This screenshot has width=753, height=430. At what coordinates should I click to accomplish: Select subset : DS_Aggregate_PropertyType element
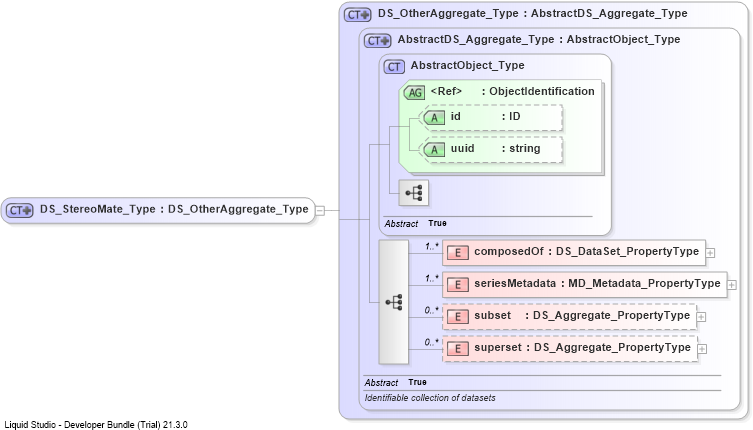pos(569,316)
